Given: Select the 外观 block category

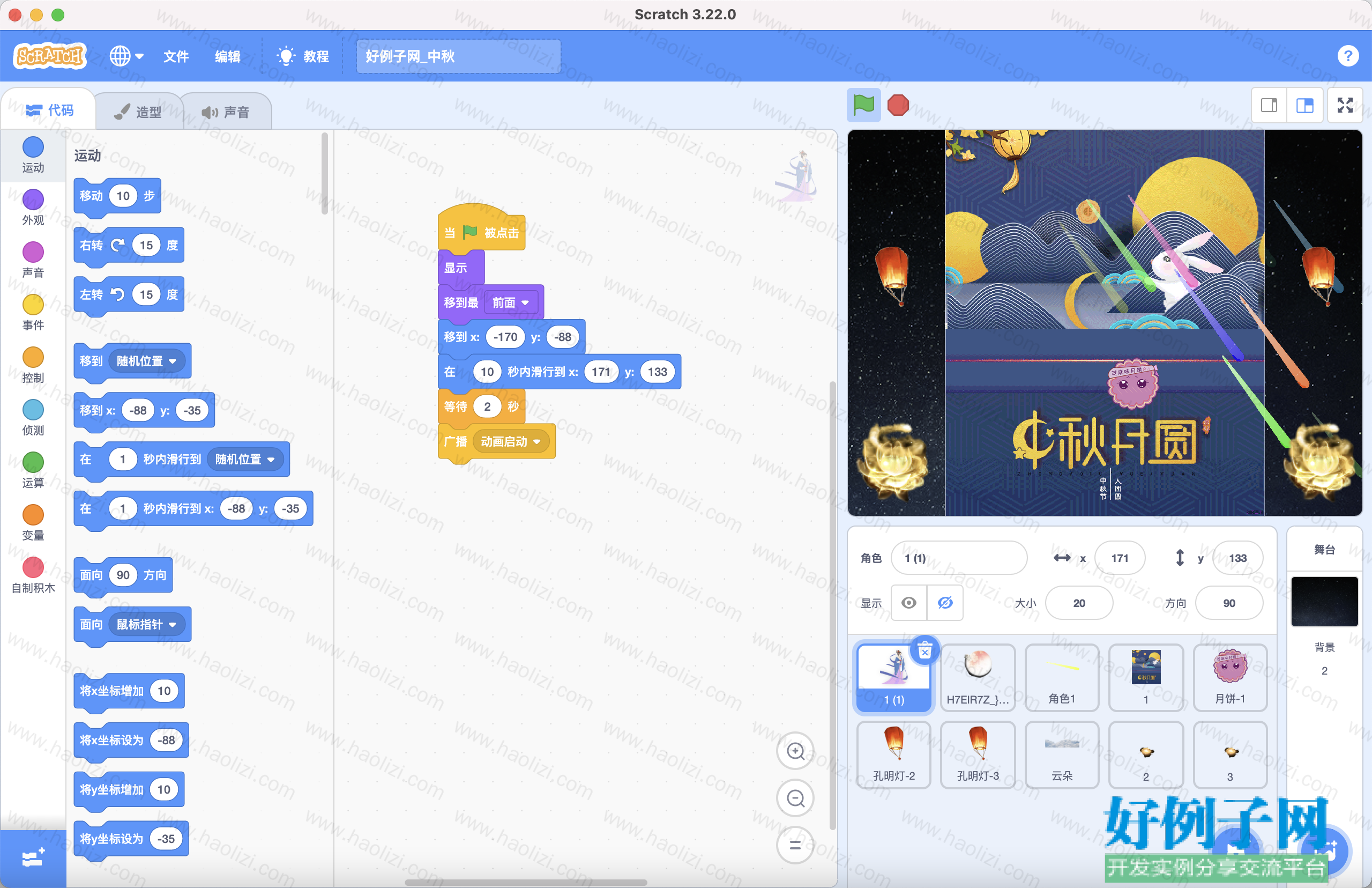Looking at the screenshot, I should (33, 206).
